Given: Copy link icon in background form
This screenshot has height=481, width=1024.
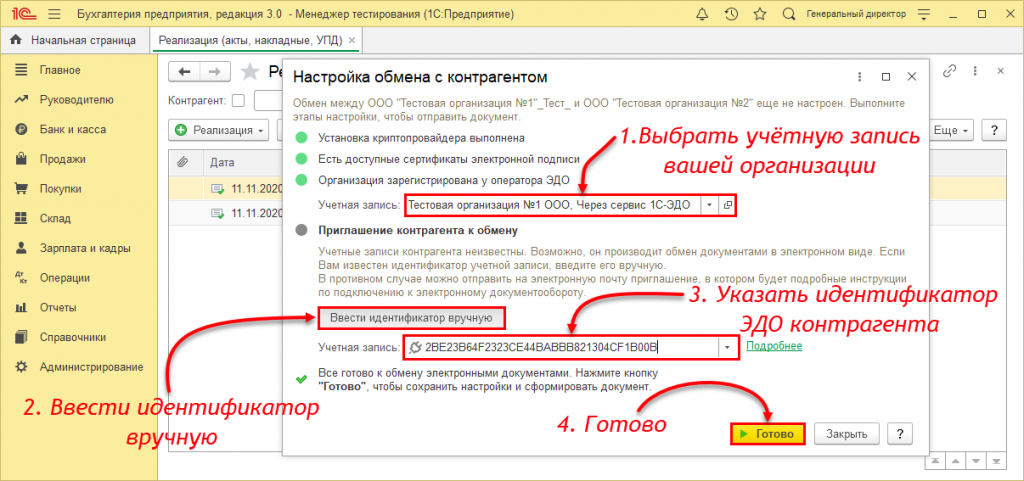Looking at the screenshot, I should 950,71.
